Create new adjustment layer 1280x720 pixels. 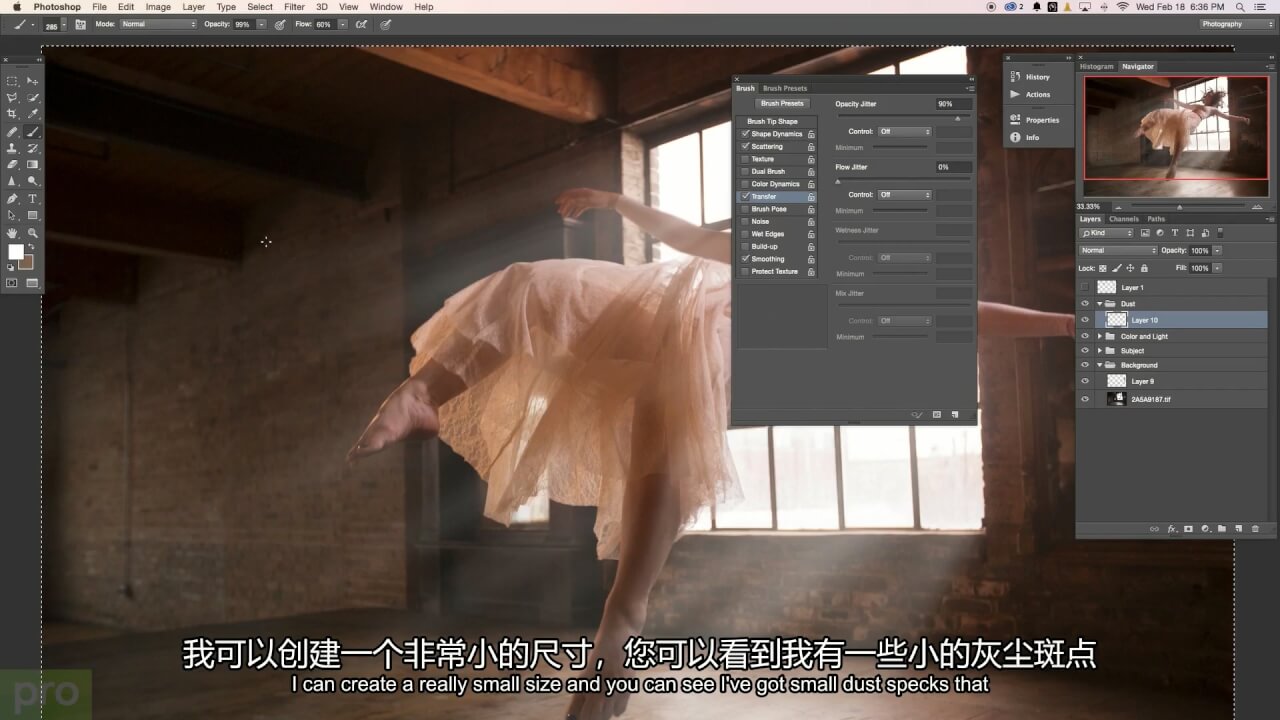[x=1205, y=528]
